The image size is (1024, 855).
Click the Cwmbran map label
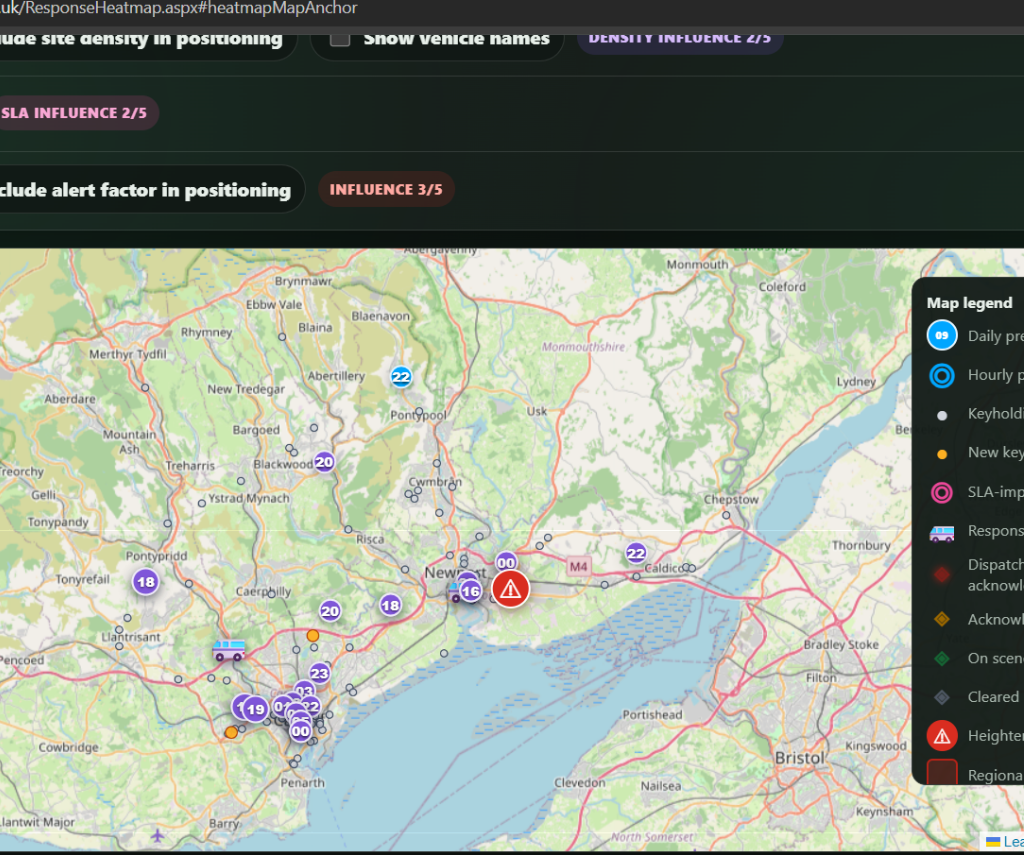435,482
